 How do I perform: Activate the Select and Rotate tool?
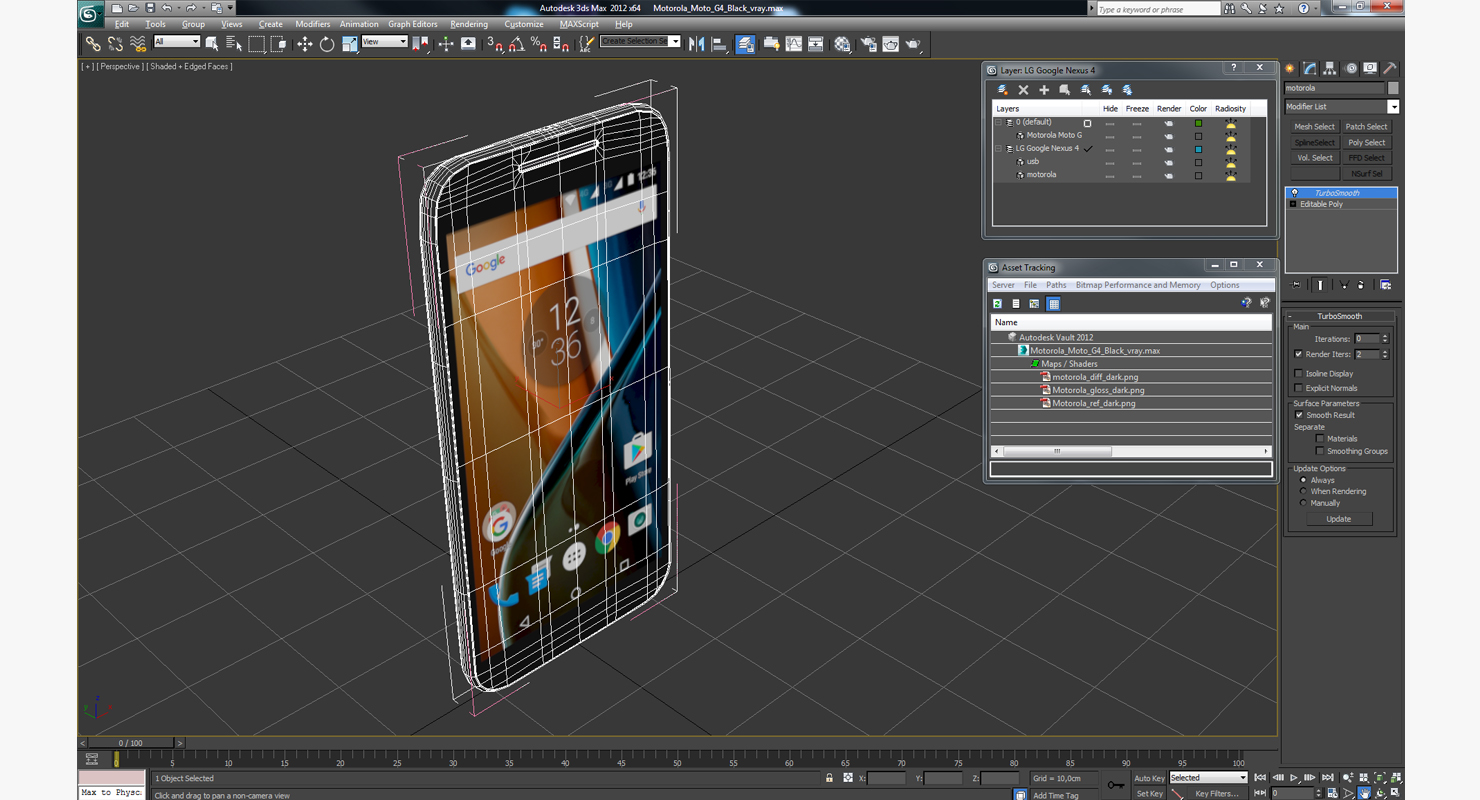(x=327, y=44)
